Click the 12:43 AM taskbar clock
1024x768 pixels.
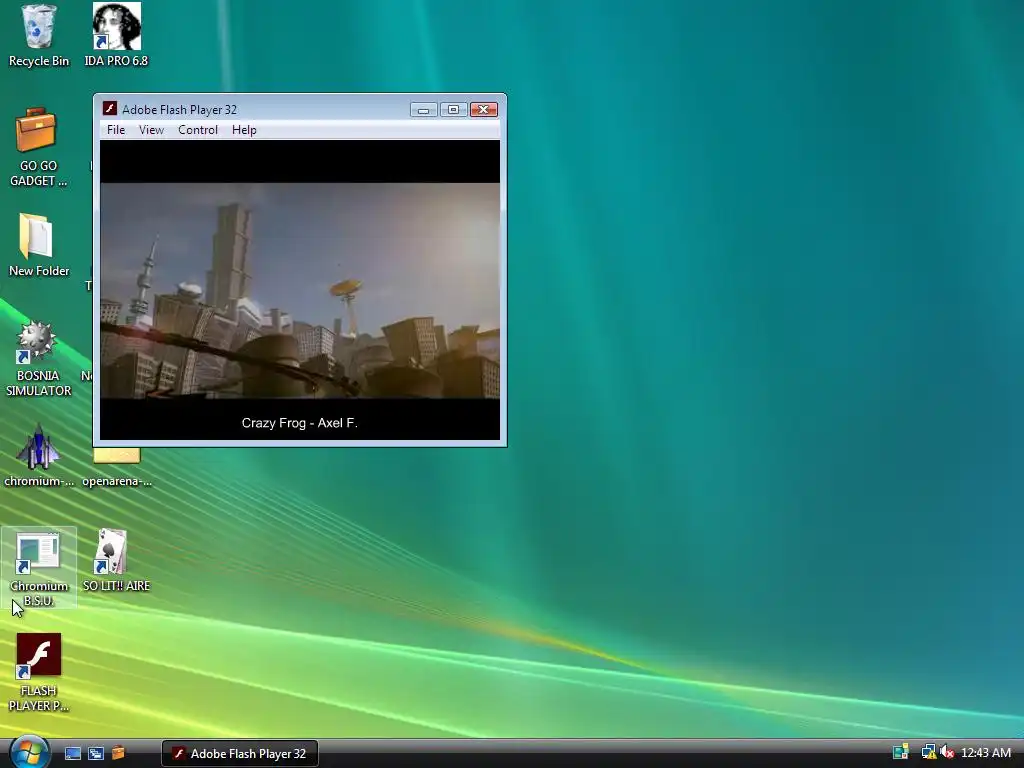(985, 753)
